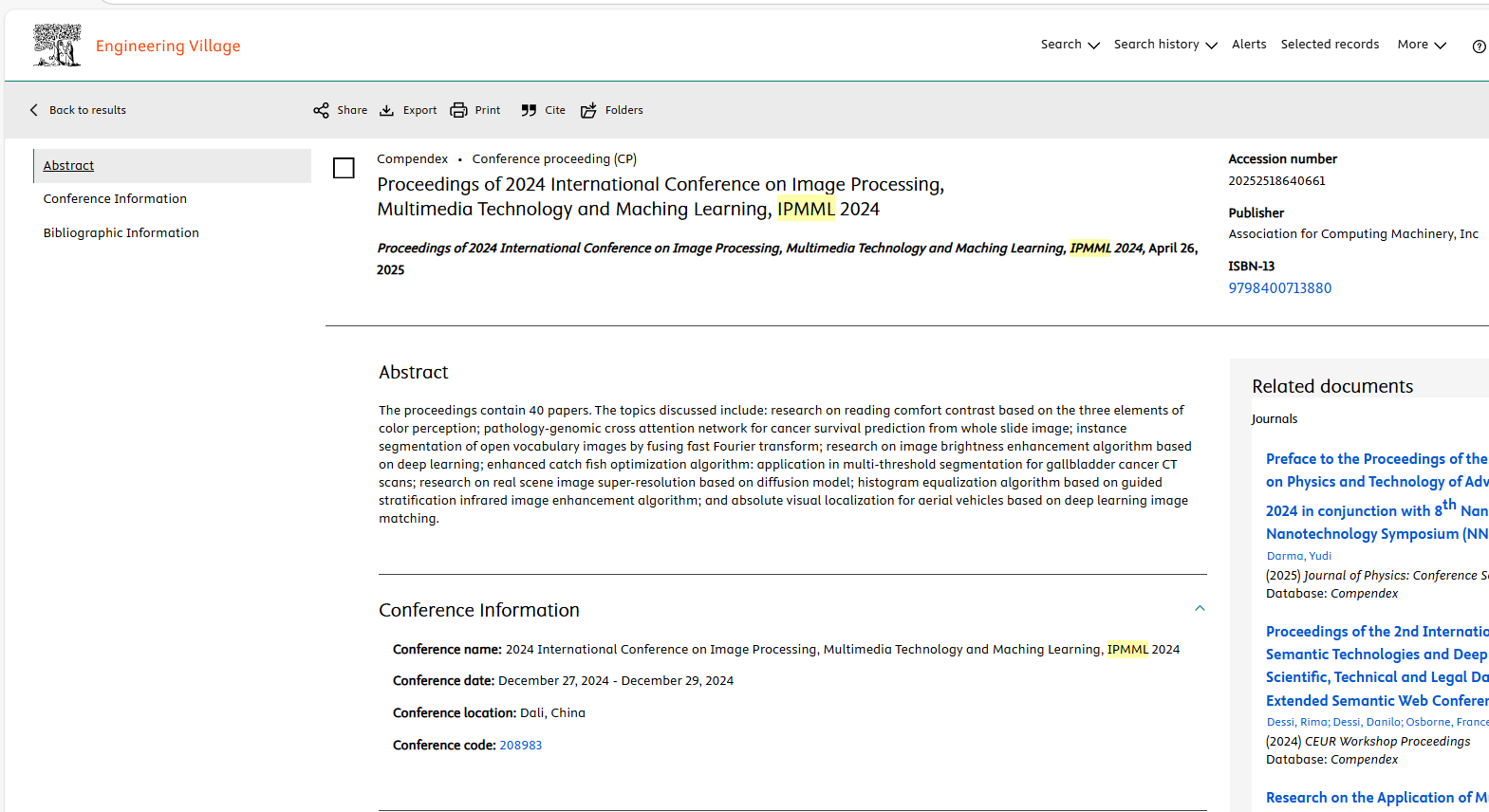The image size is (1489, 812).
Task: Open the Engineering Village home link
Action: (168, 46)
